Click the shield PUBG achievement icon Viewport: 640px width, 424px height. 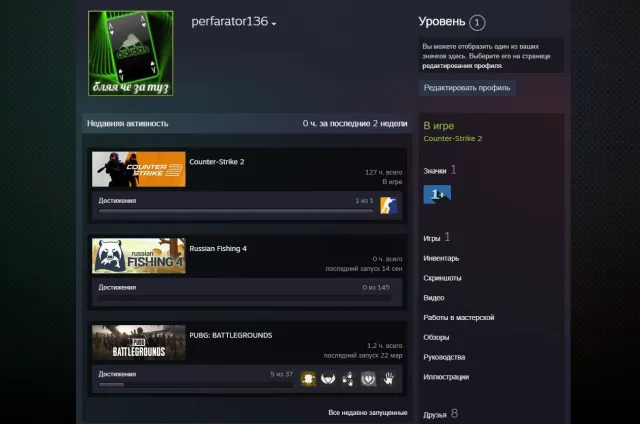[368, 379]
